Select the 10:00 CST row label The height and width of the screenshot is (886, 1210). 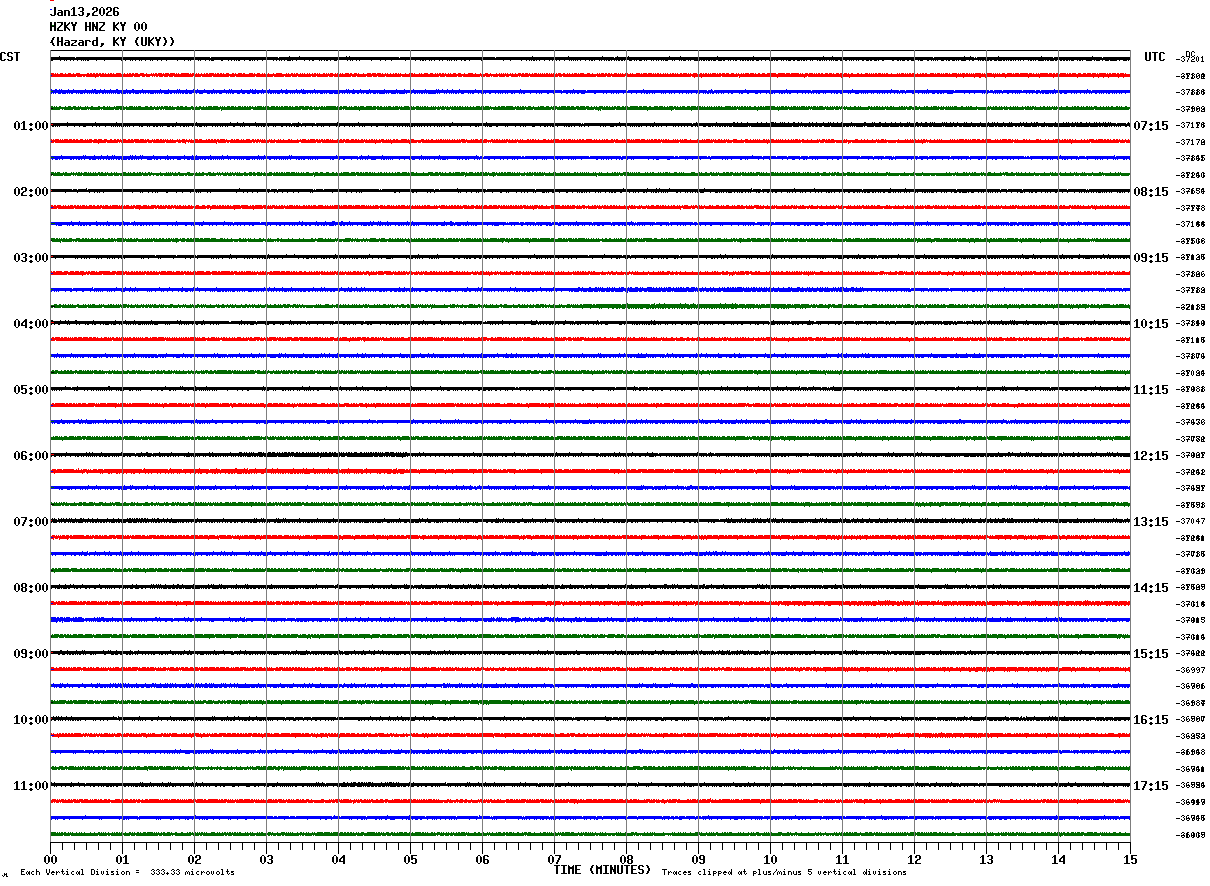pyautogui.click(x=31, y=720)
